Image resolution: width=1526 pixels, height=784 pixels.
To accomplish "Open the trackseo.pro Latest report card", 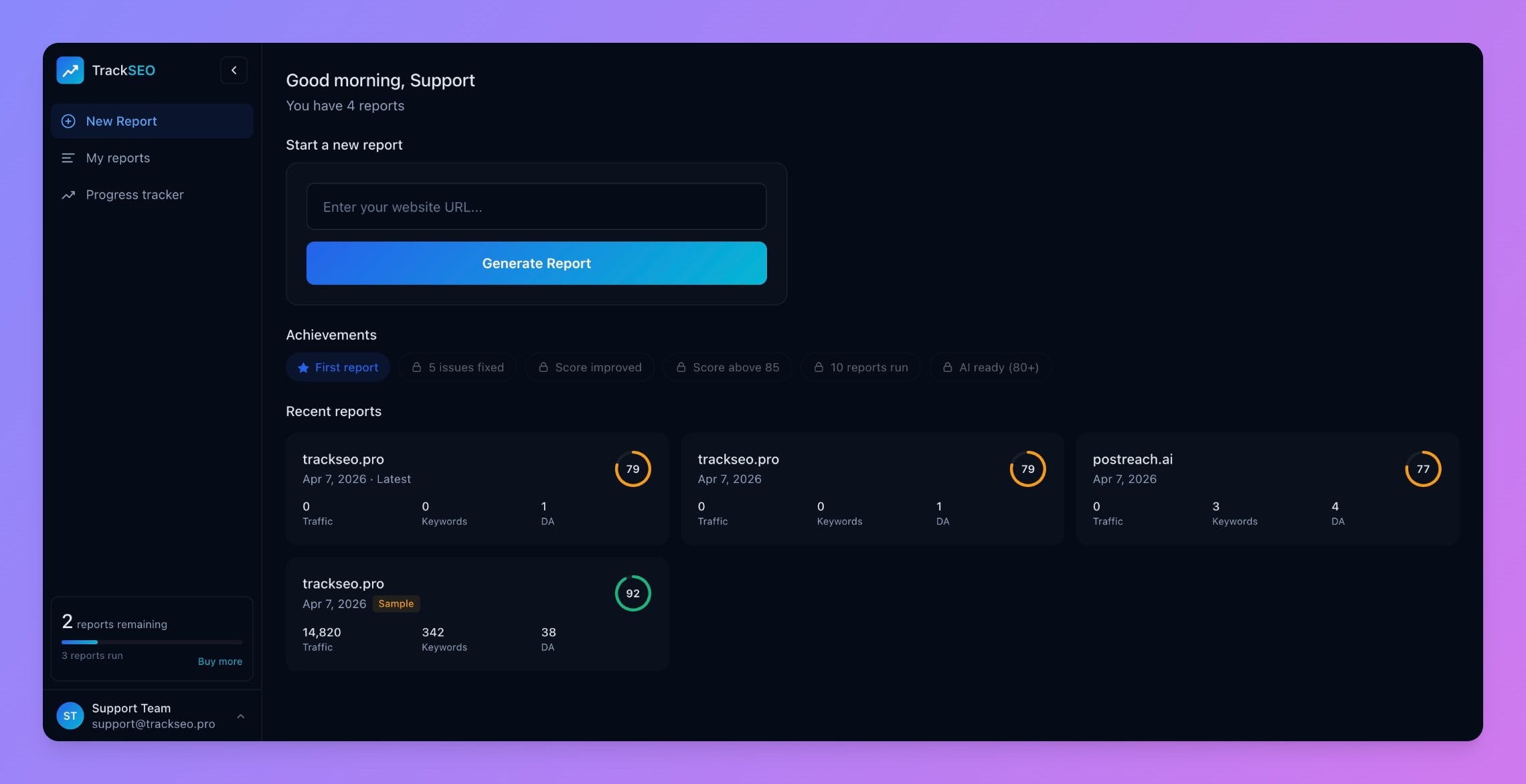I will point(477,488).
